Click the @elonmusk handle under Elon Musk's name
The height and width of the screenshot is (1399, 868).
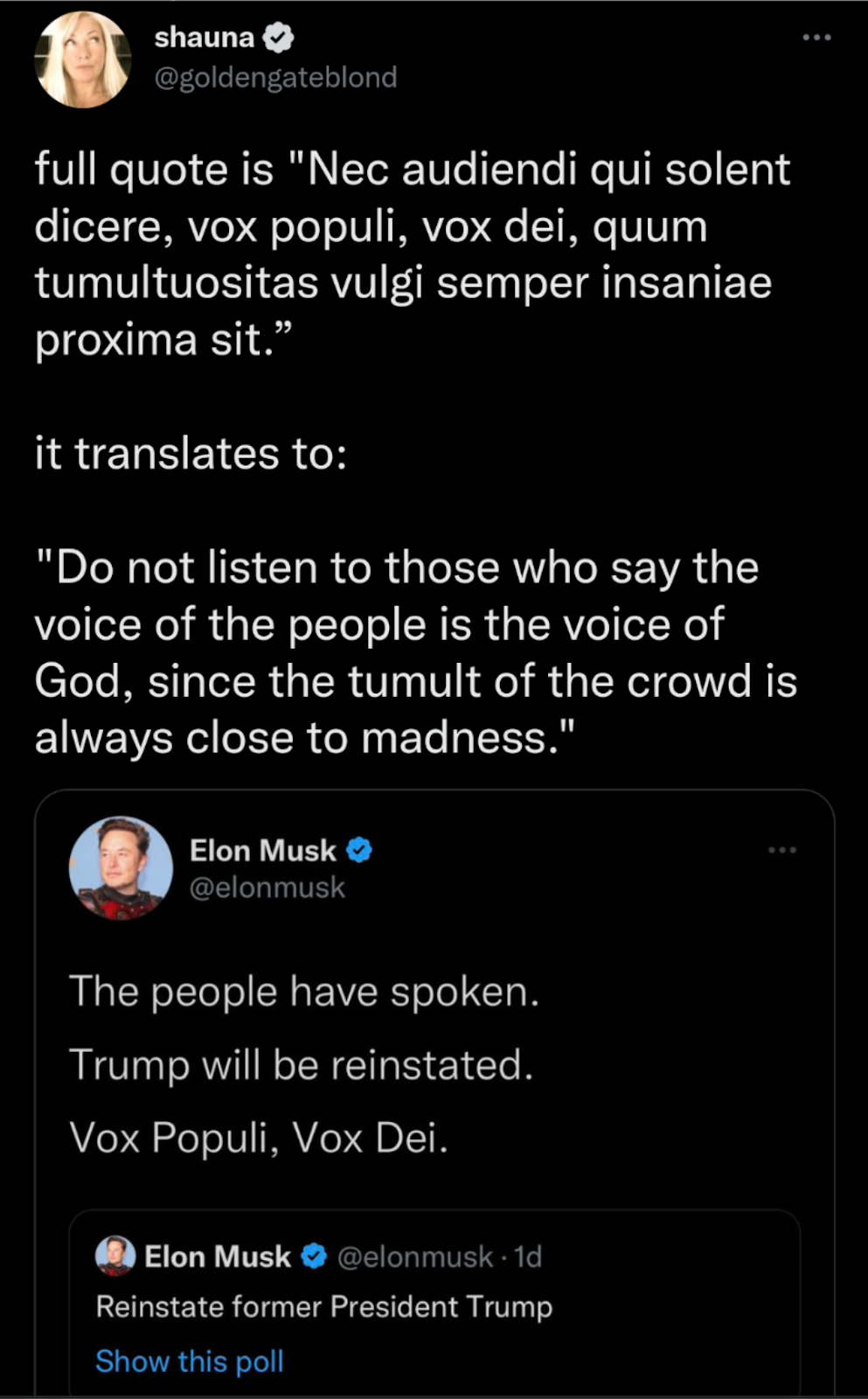click(267, 887)
